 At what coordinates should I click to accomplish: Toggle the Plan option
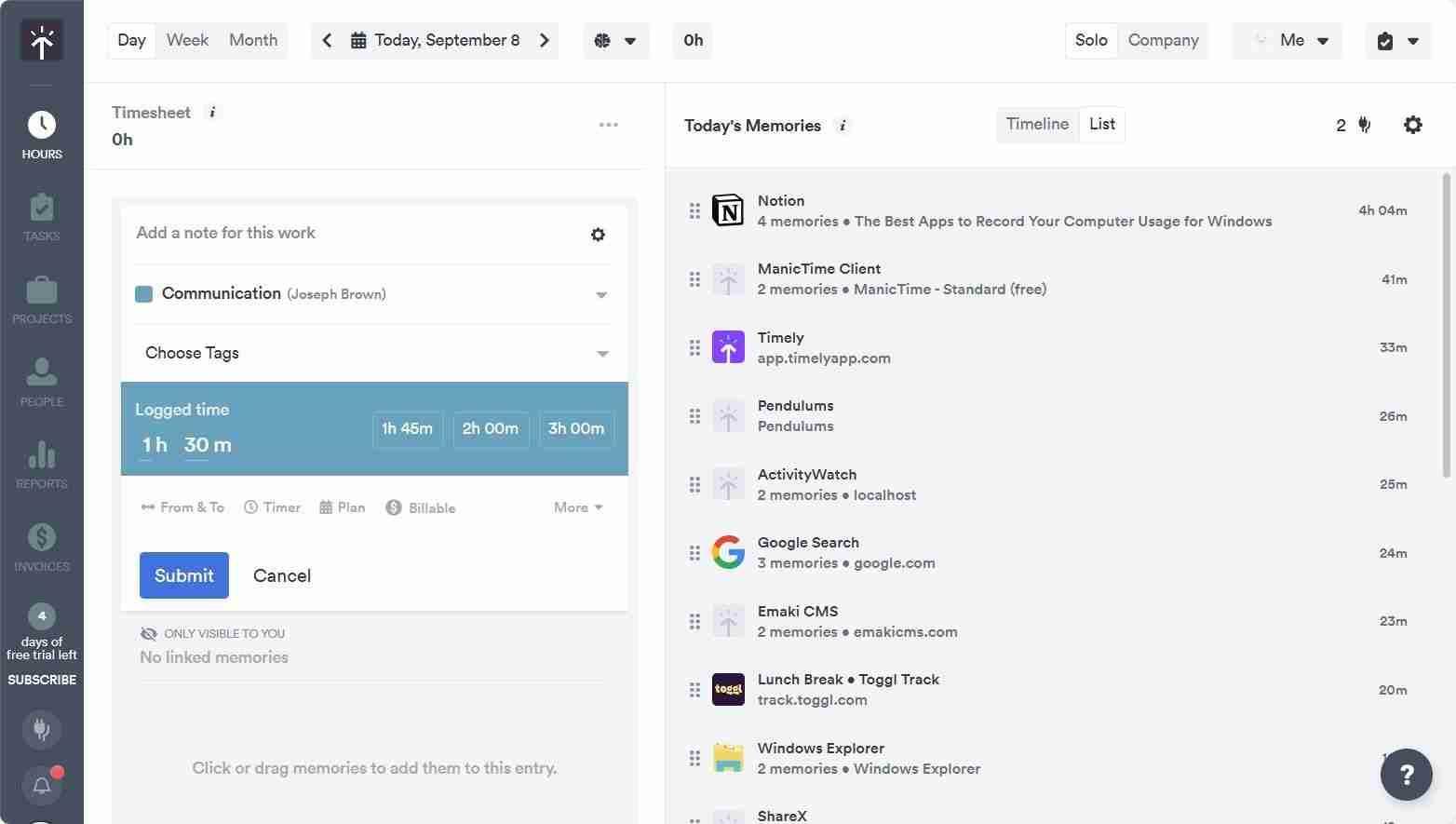342,507
